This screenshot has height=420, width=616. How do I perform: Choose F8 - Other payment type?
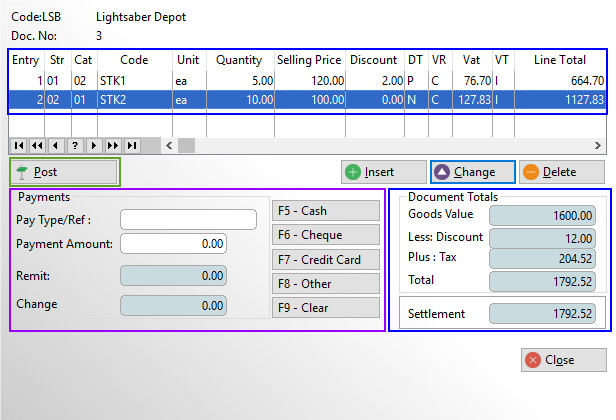point(326,283)
